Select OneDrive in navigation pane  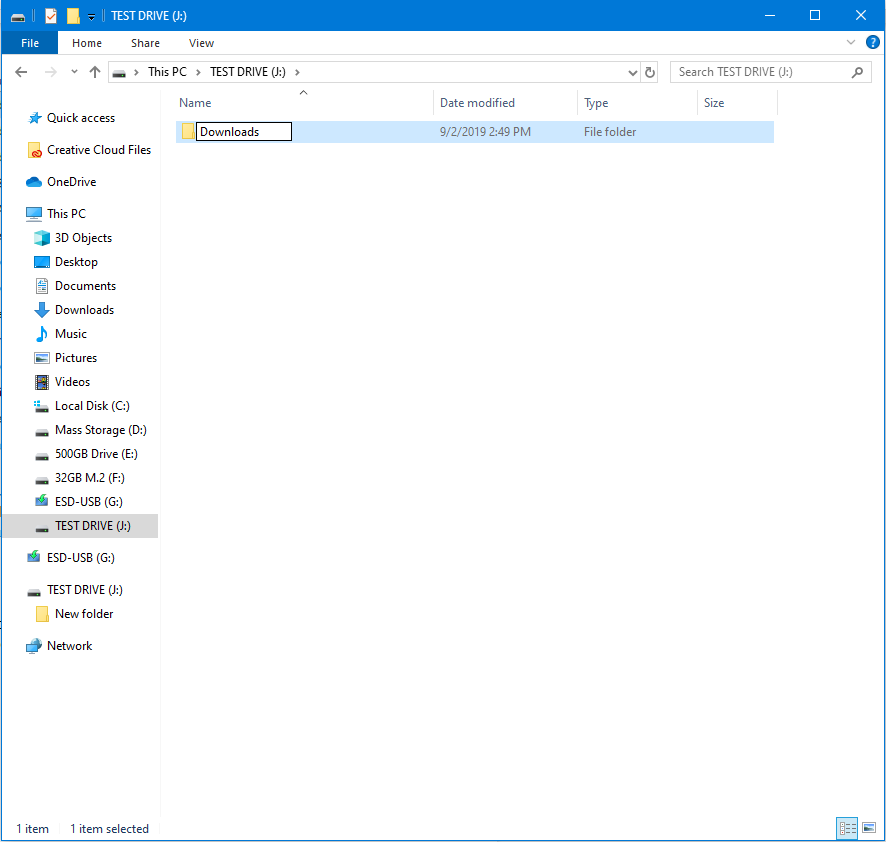[71, 182]
